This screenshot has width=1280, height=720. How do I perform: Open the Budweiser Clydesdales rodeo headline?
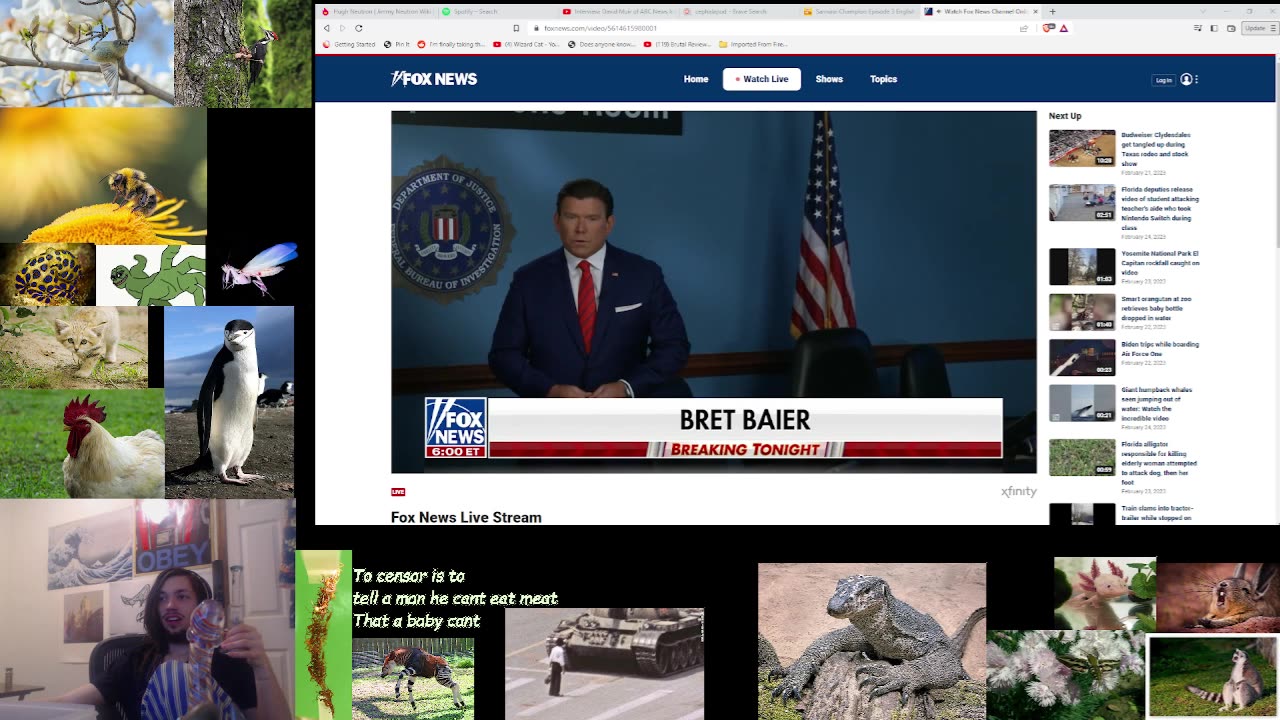pos(1157,149)
